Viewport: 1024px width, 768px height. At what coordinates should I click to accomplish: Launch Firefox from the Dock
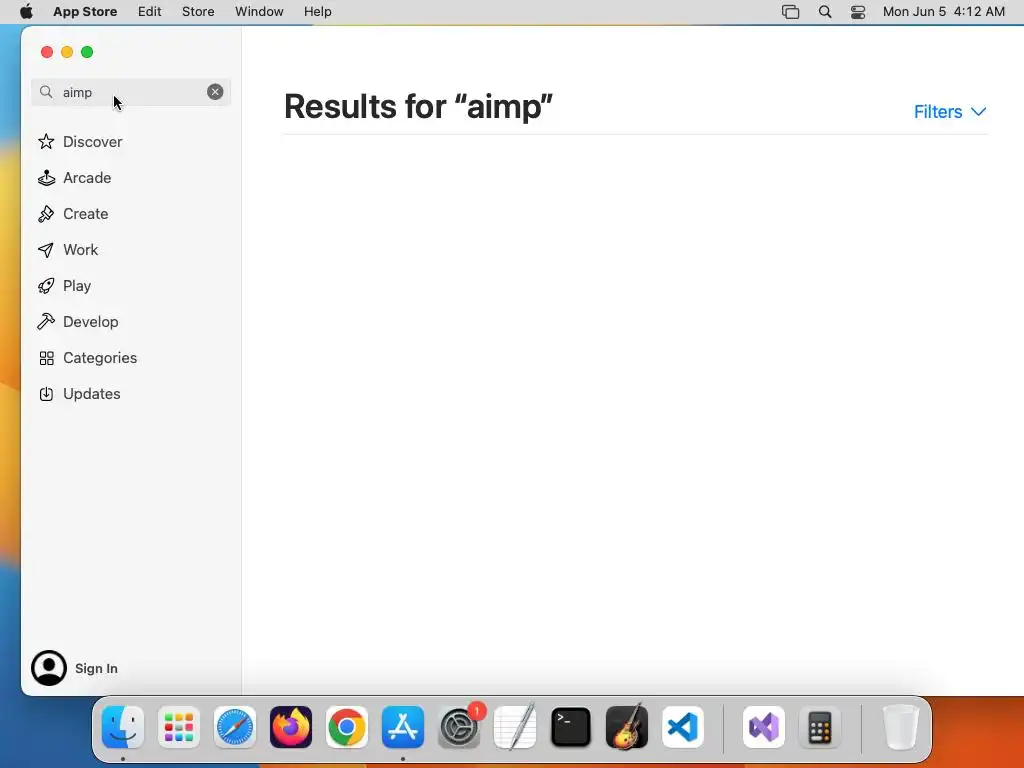click(x=291, y=727)
